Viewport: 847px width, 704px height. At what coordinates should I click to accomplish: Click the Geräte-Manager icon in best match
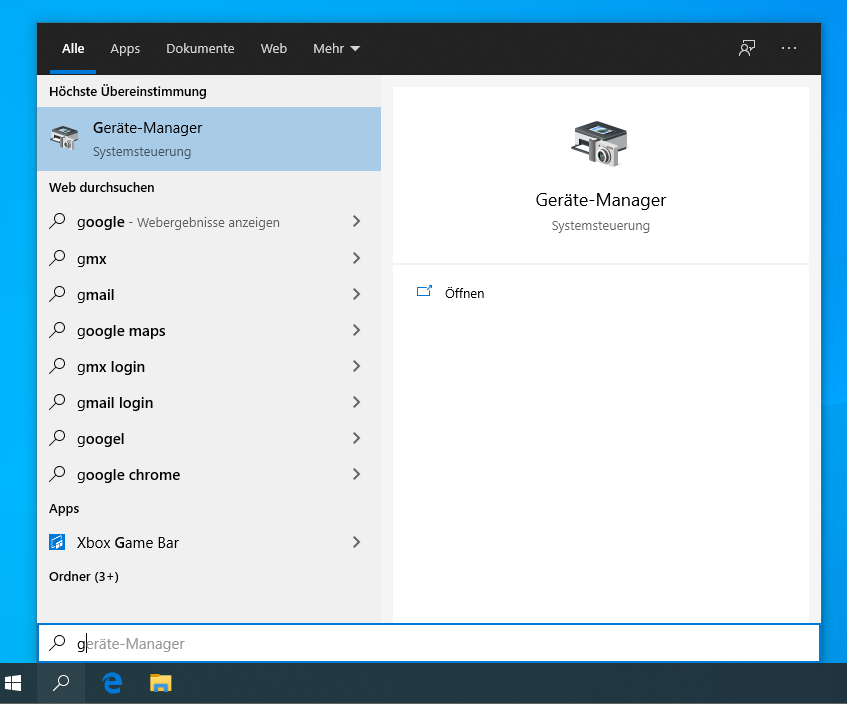(x=64, y=138)
